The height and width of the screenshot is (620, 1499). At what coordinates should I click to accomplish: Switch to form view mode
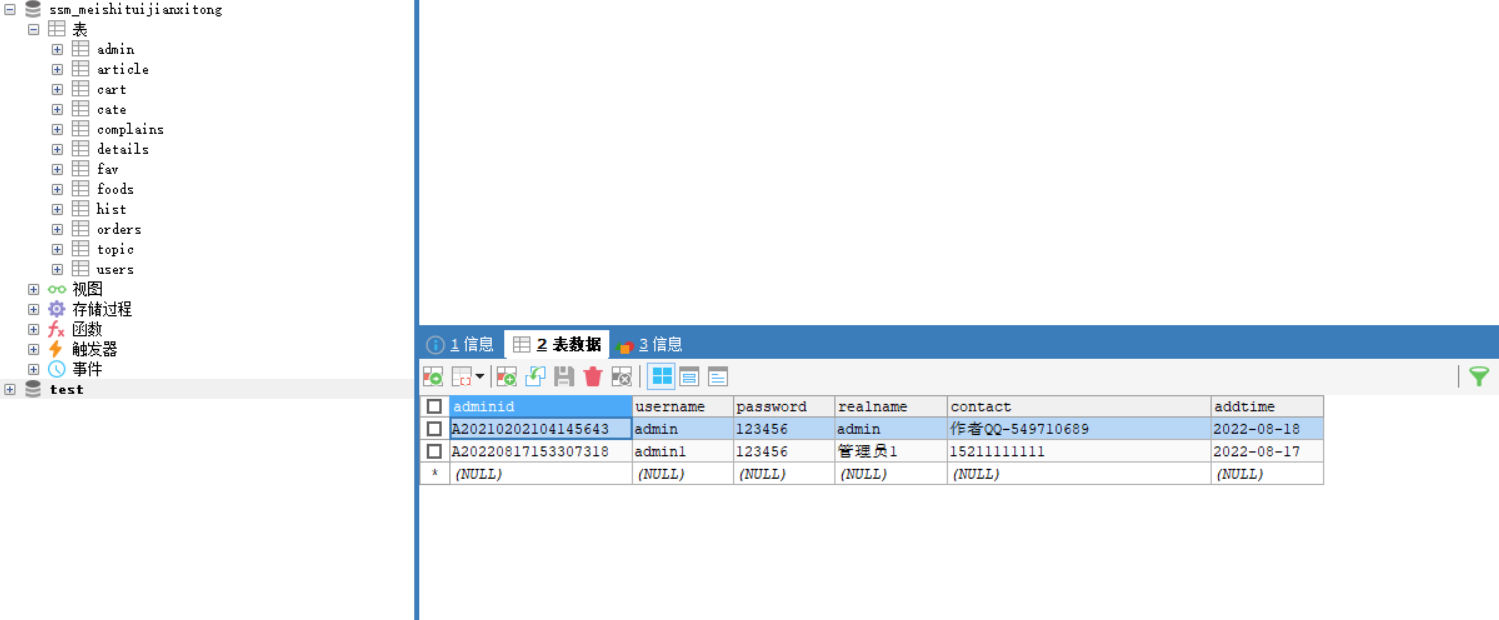coord(689,376)
